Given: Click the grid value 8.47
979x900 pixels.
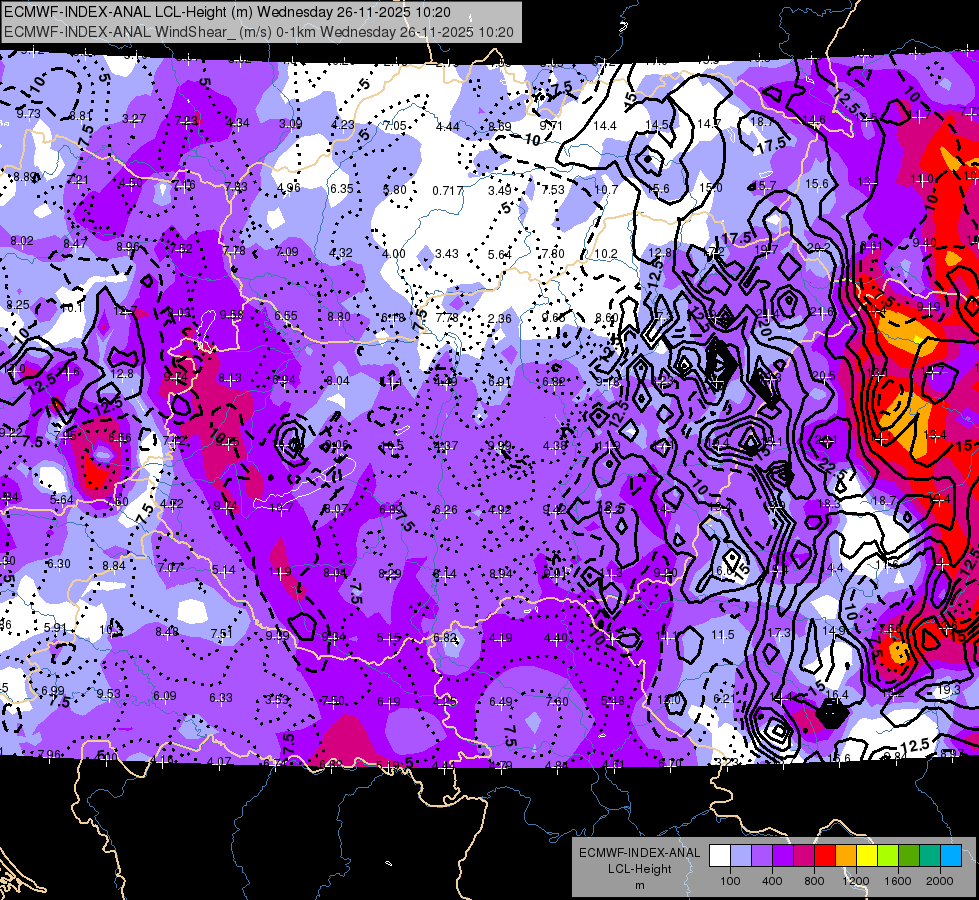Looking at the screenshot, I should pyautogui.click(x=75, y=244).
